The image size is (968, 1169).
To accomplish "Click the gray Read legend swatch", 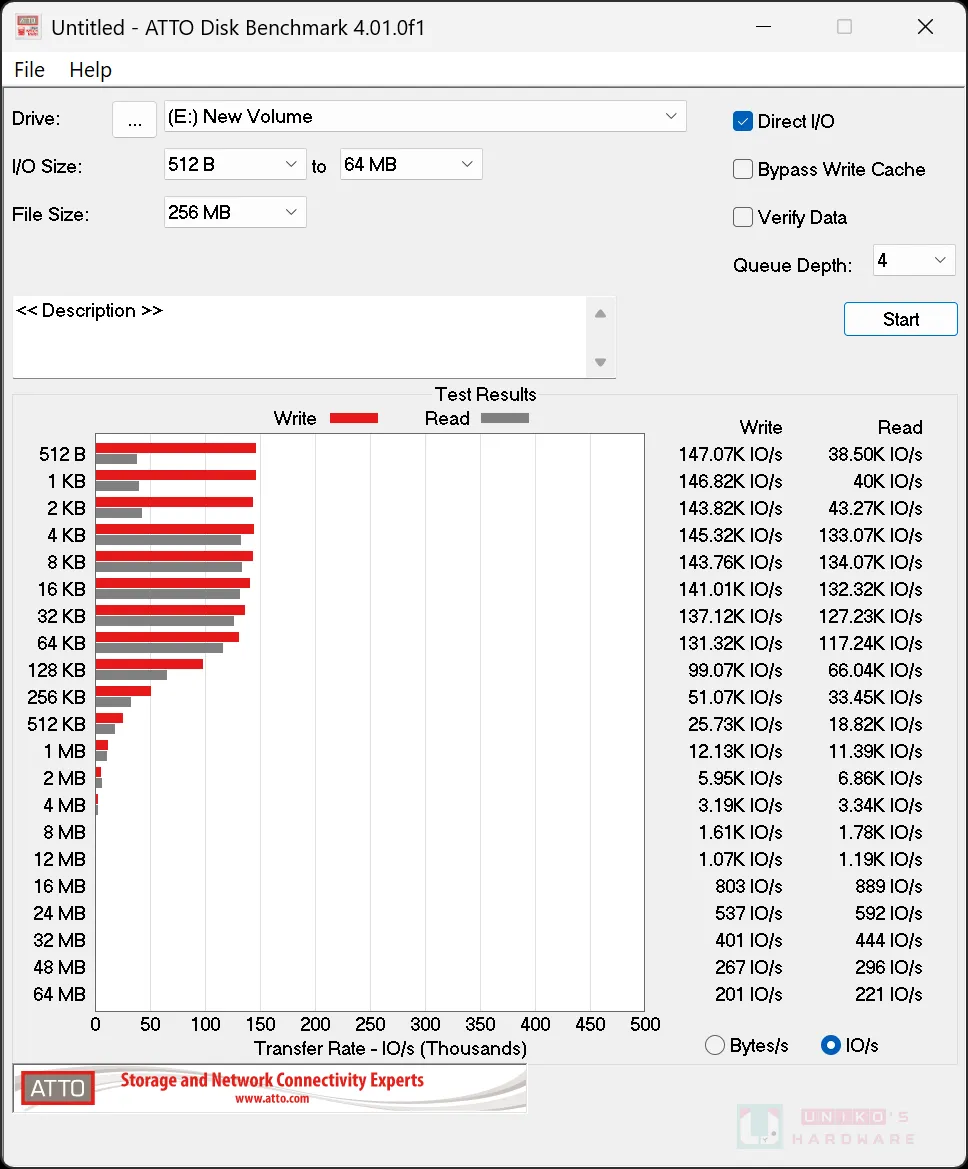I will [505, 418].
